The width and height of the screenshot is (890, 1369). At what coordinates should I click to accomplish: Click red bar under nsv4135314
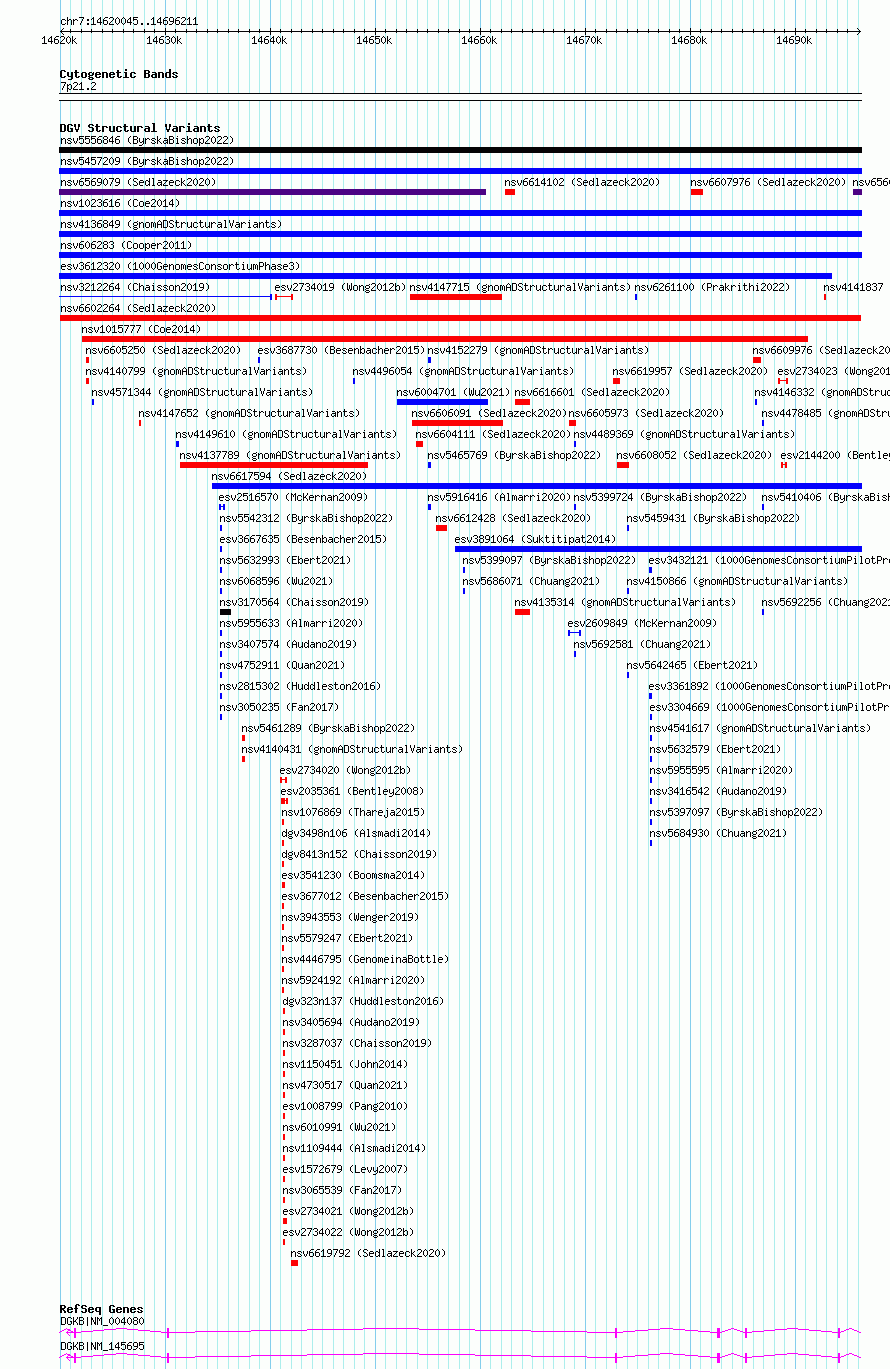(522, 612)
